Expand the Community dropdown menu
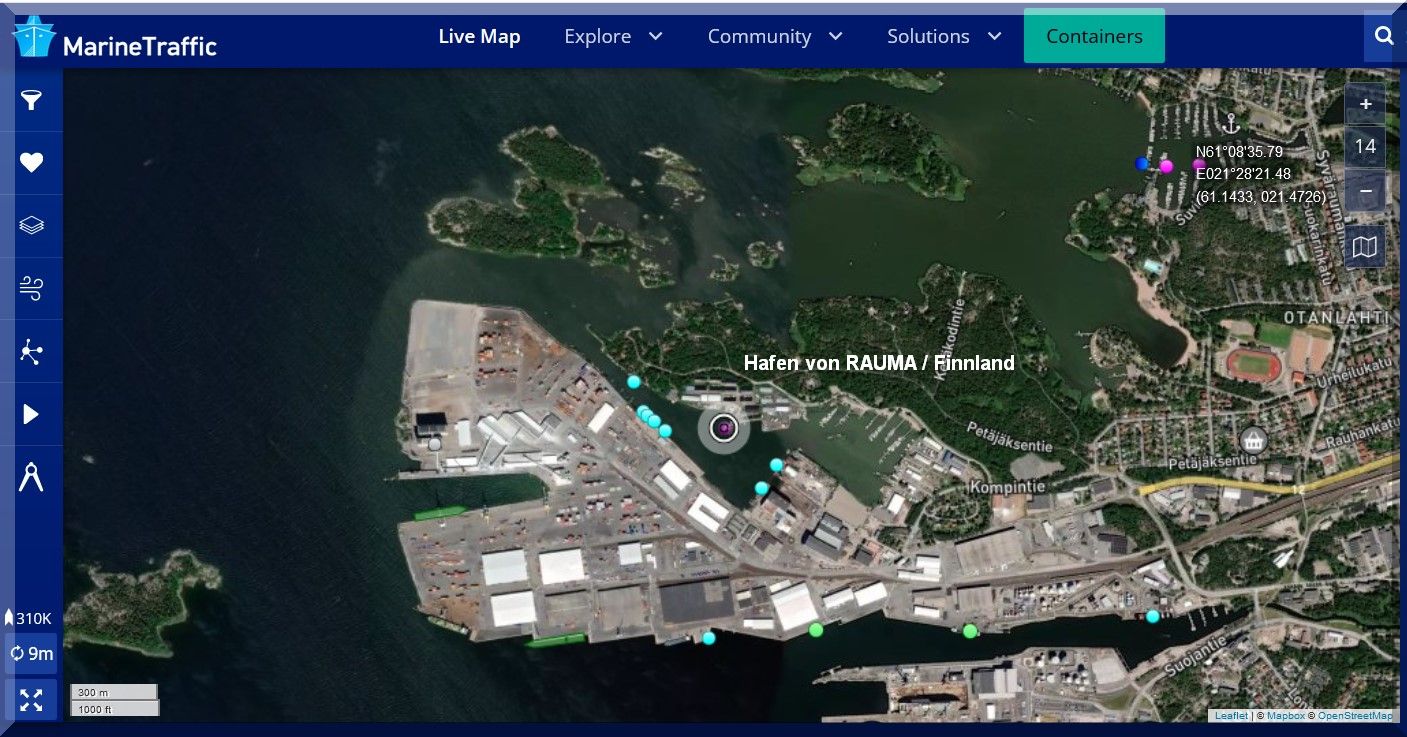Image resolution: width=1407 pixels, height=737 pixels. pos(775,36)
